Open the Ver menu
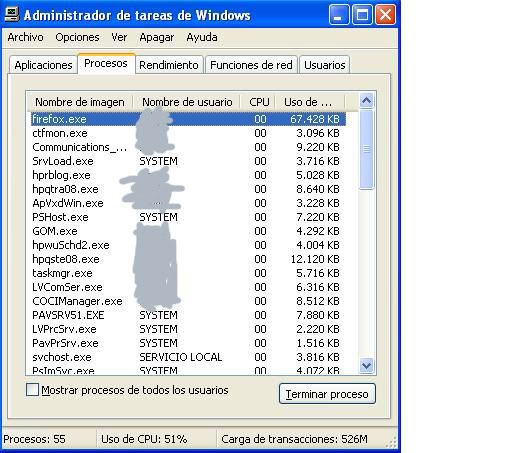The width and height of the screenshot is (512, 453). 119,37
